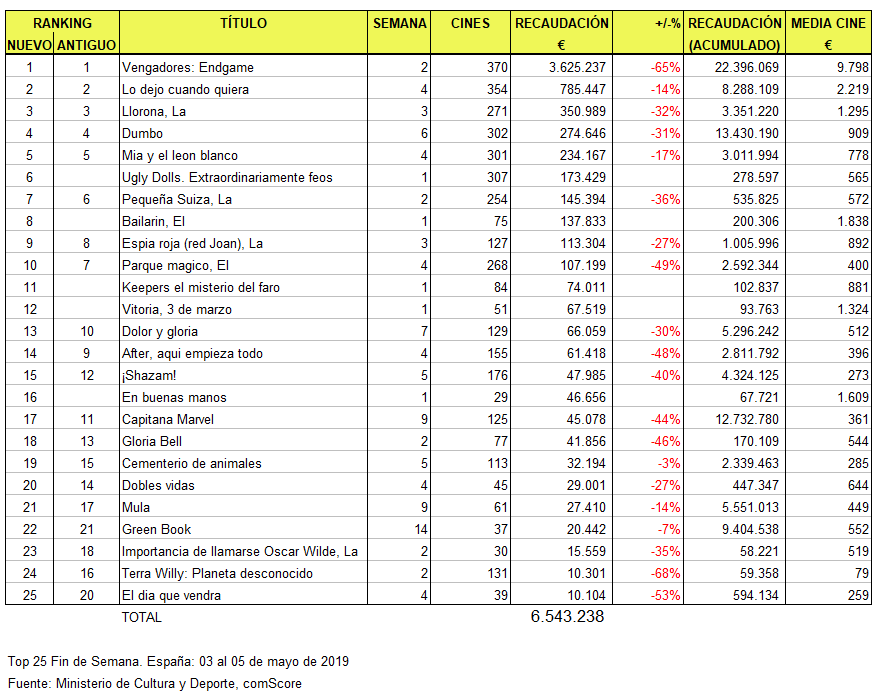Click the Fuente: Ministerio de Cultura text
This screenshot has height=692, width=879.
(154, 683)
